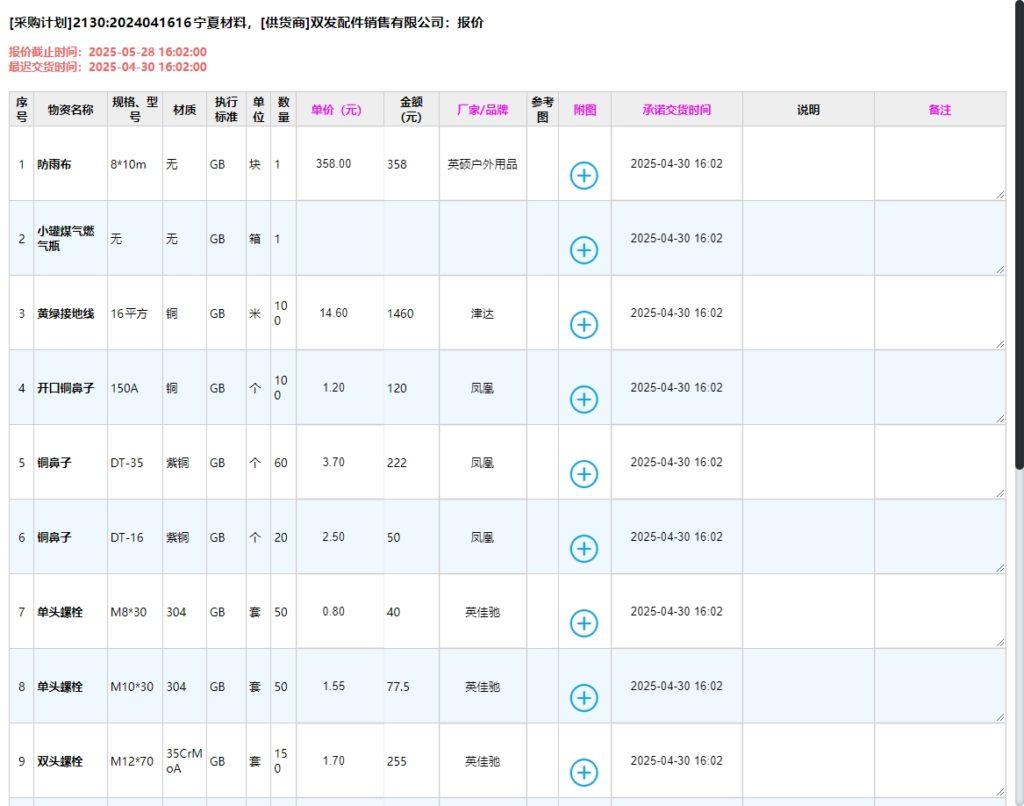Add attachment for 单头螺栓 M10*30 row

pyautogui.click(x=584, y=697)
